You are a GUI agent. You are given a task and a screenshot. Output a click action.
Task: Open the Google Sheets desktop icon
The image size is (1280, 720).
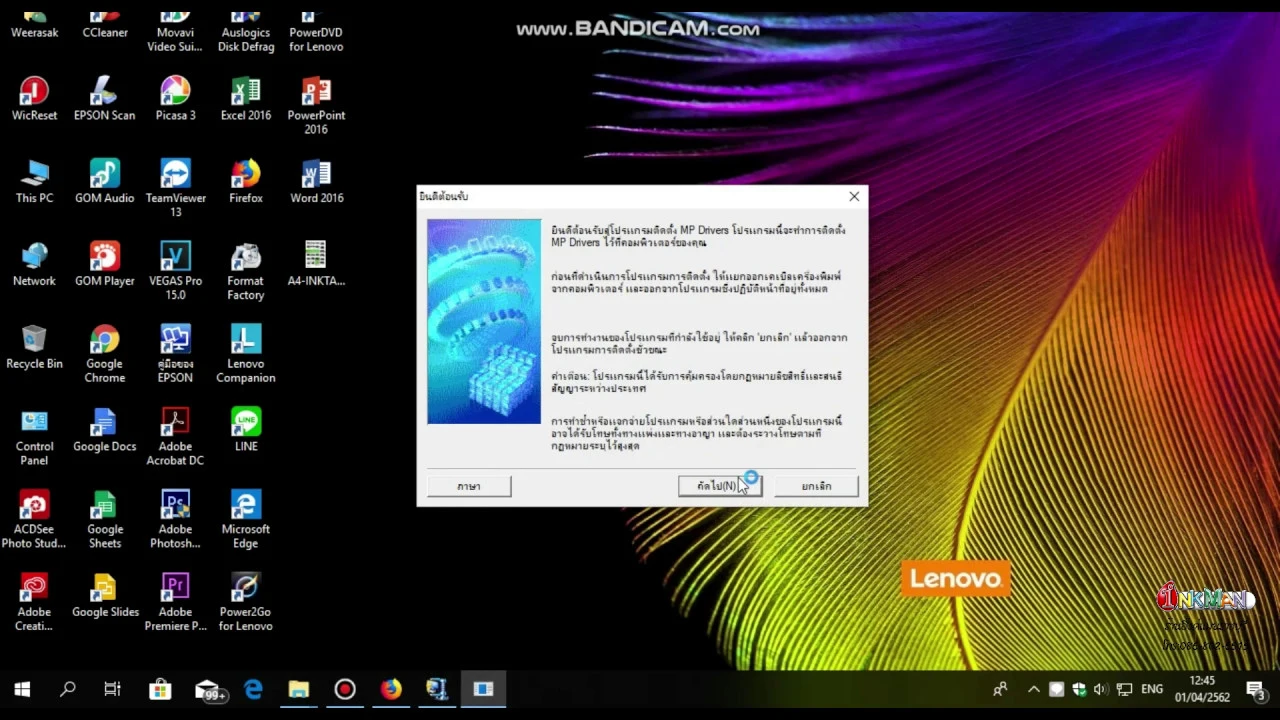point(104,520)
